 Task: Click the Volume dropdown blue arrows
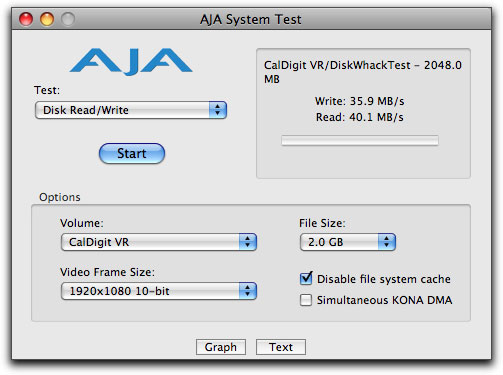(248, 242)
